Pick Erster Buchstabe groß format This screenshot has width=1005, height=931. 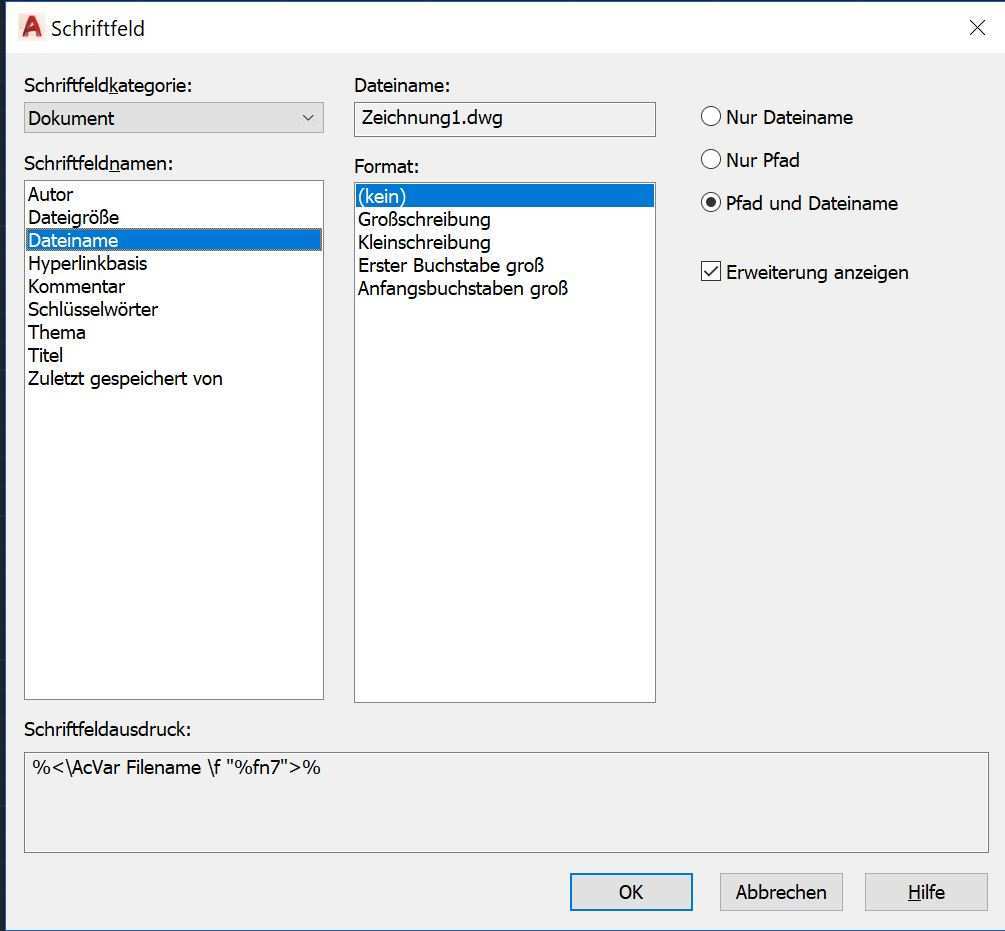coord(451,266)
